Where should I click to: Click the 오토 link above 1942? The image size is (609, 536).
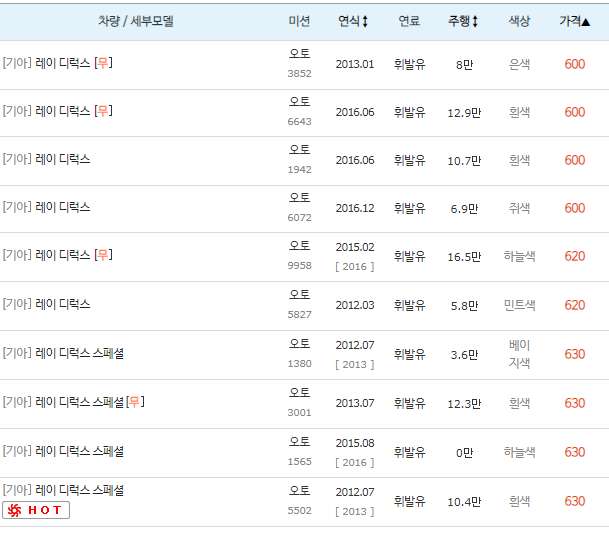299,150
